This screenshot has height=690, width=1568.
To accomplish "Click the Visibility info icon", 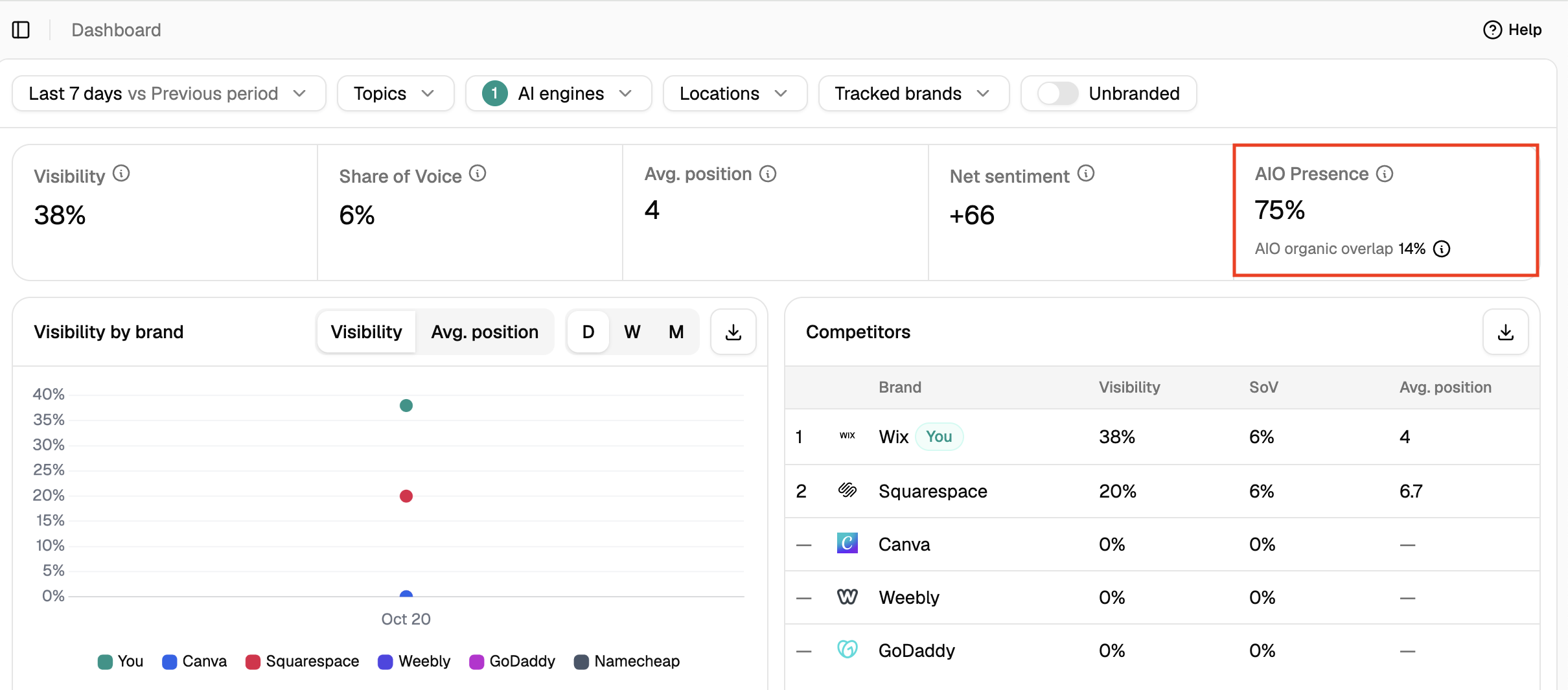I will pos(121,174).
